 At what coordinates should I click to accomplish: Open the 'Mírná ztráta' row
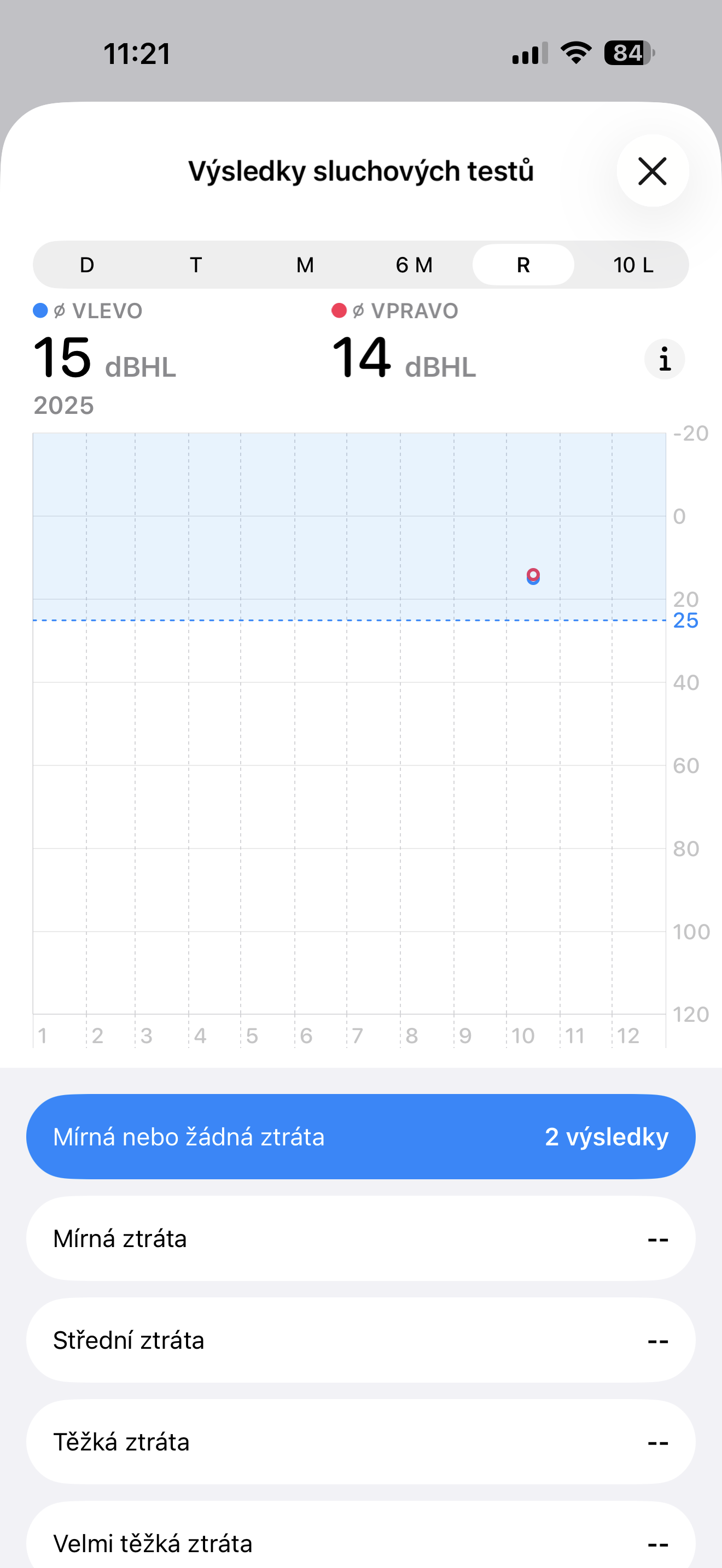[x=360, y=1239]
